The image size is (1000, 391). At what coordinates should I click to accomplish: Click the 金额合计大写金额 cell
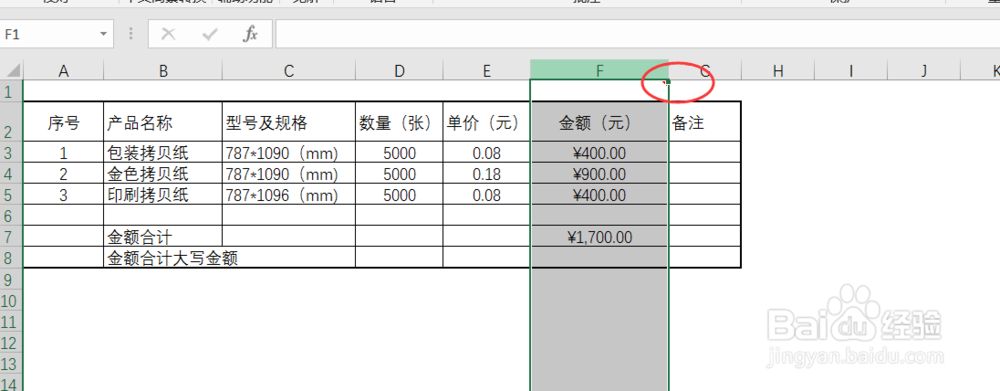click(x=230, y=258)
